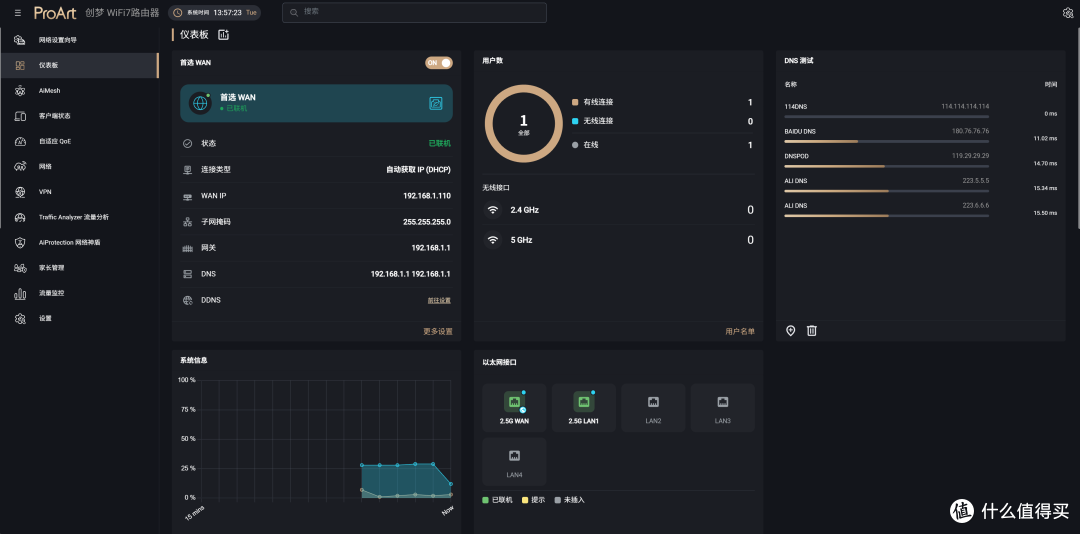Turn off the 首选 WAN ON switch
The width and height of the screenshot is (1080, 534).
pos(439,63)
